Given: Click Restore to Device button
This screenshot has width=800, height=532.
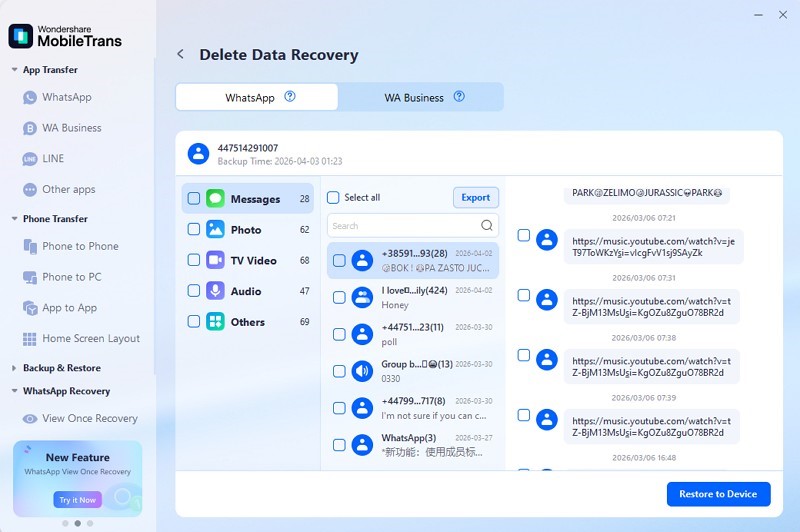Looking at the screenshot, I should [x=718, y=494].
